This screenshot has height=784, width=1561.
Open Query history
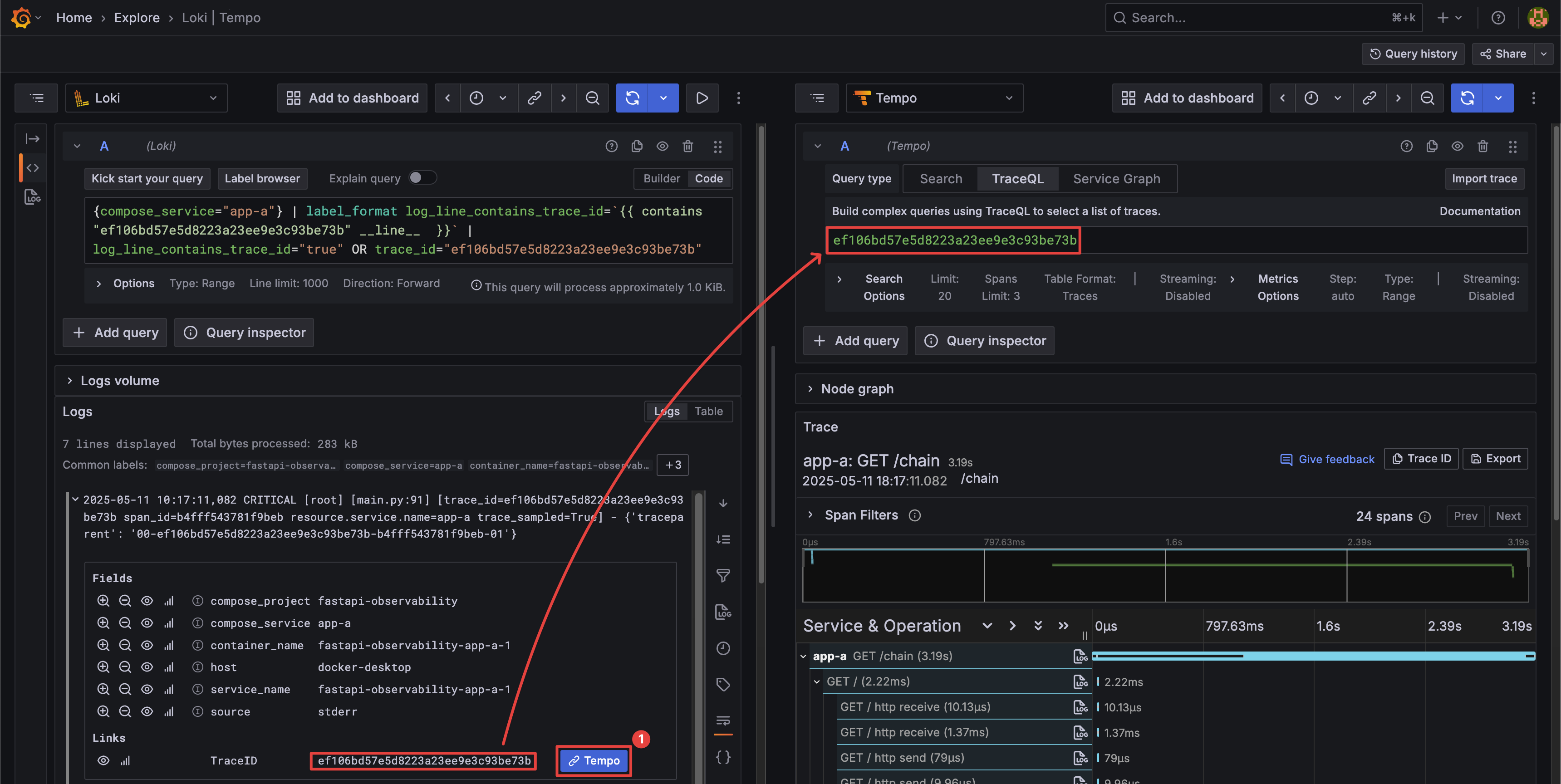pos(1413,54)
